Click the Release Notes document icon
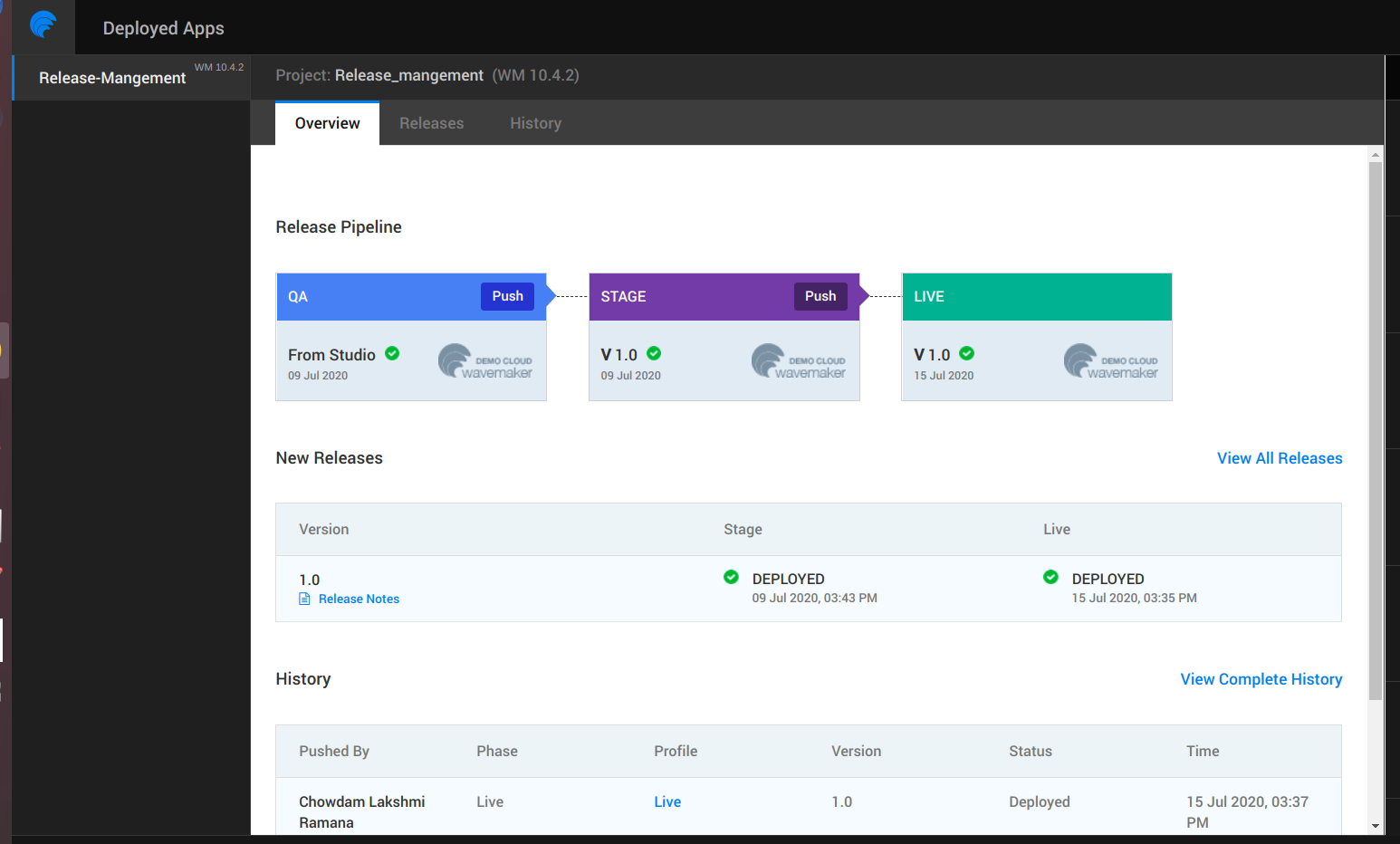The image size is (1400, 844). [305, 599]
